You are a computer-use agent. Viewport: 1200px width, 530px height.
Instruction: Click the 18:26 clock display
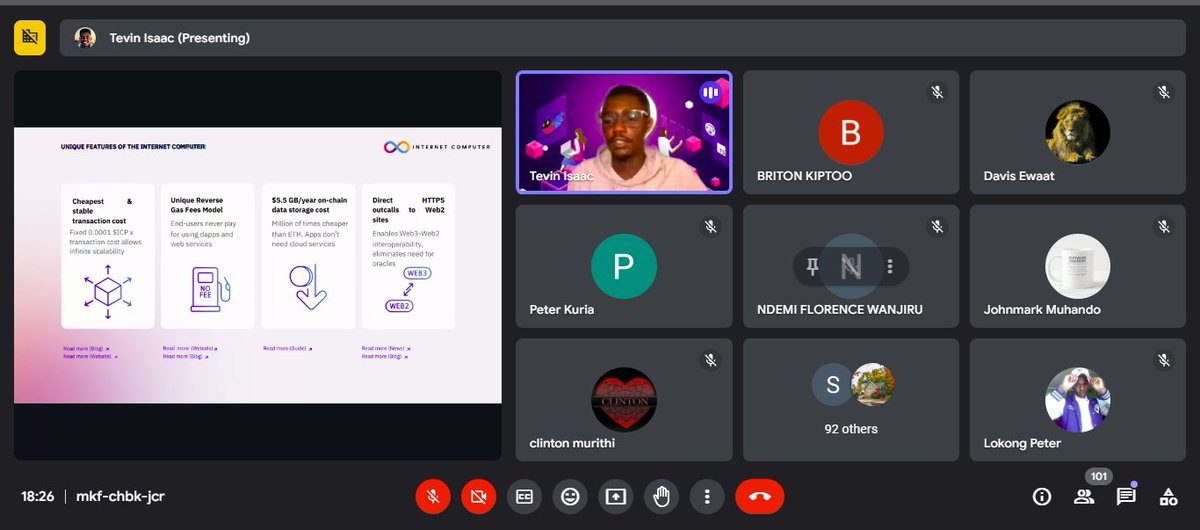38,496
